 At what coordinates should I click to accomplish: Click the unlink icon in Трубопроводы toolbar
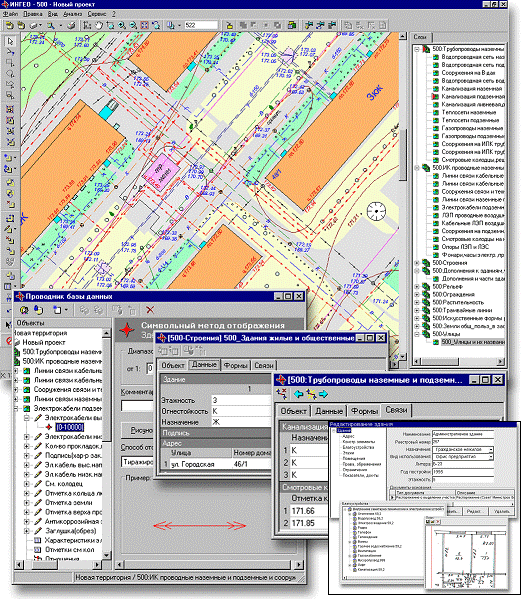(x=282, y=394)
